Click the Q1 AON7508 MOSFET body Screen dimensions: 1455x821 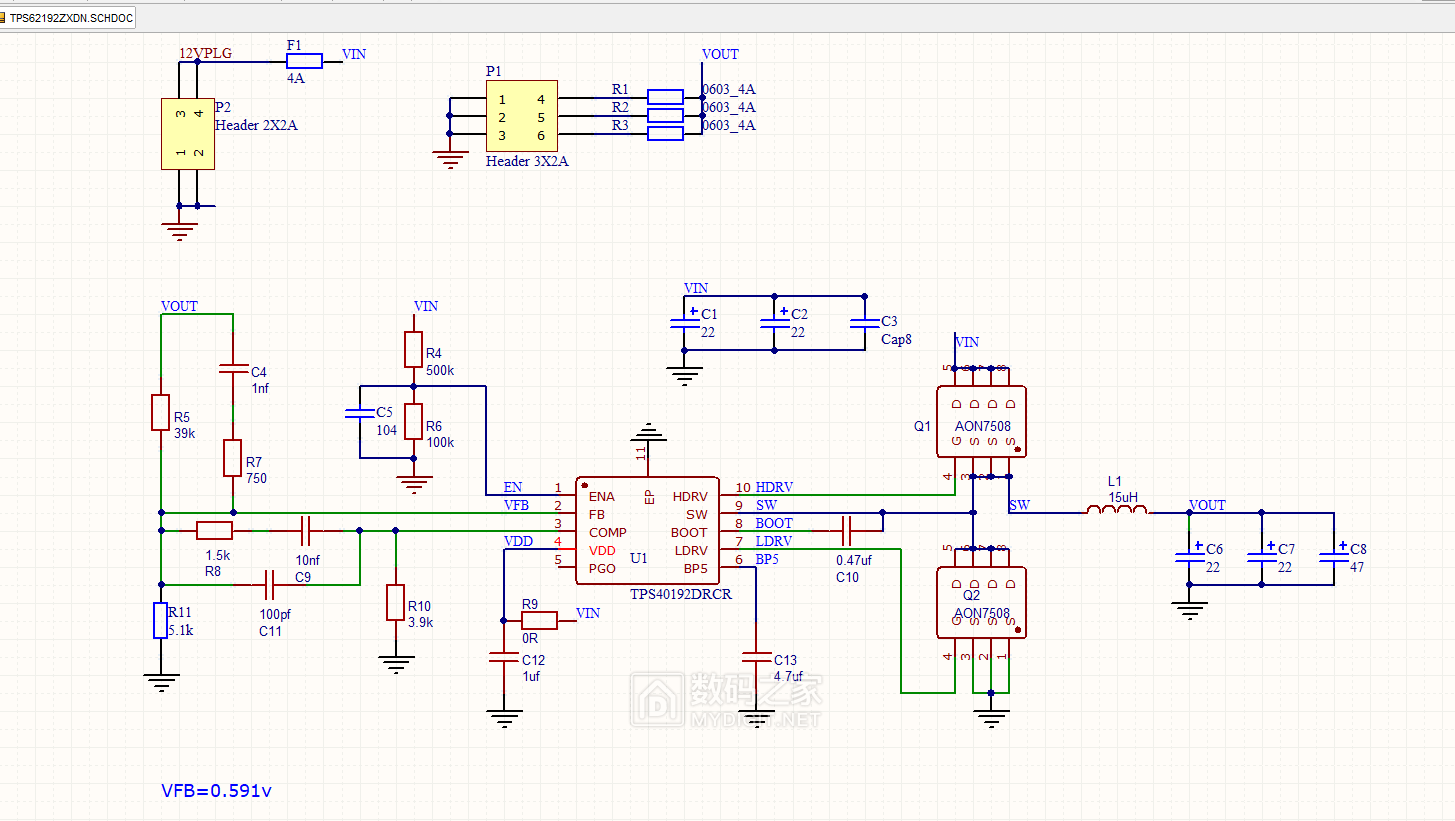pyautogui.click(x=981, y=422)
